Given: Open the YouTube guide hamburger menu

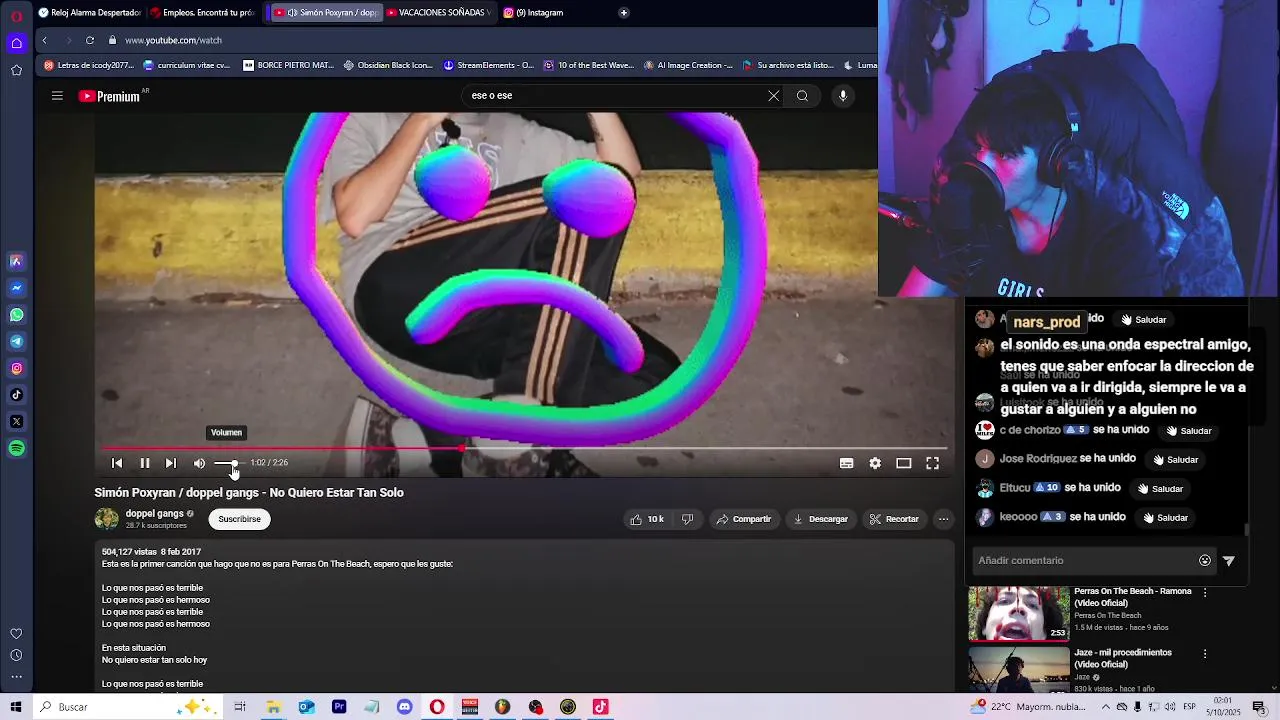Looking at the screenshot, I should (57, 96).
